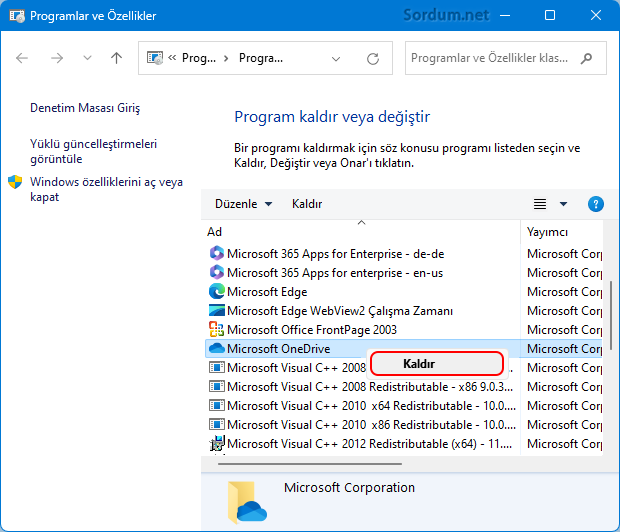Click the Progra... breadcrumb segment
This screenshot has height=532, width=620.
point(261,58)
